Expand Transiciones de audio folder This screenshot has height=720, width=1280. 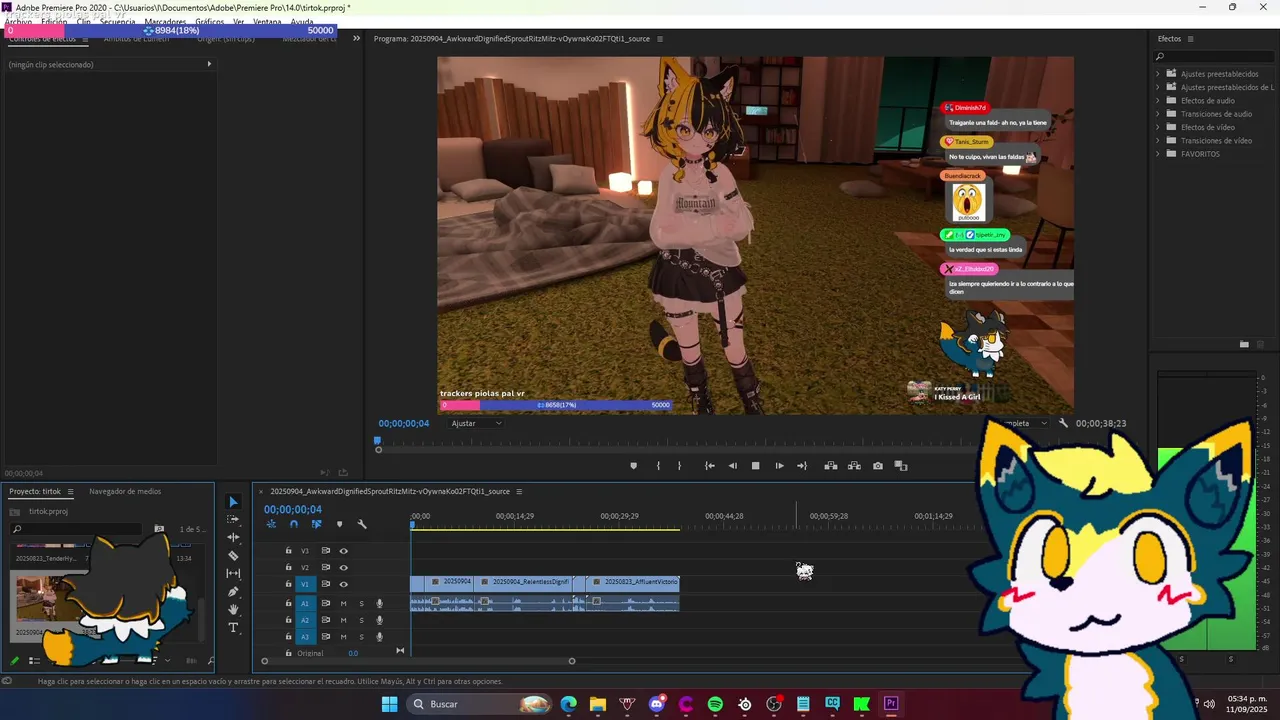1158,114
